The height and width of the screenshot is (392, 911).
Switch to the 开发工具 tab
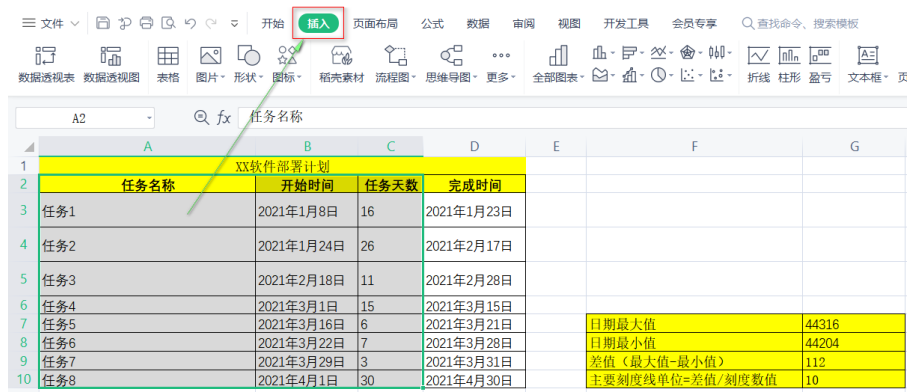tap(626, 24)
